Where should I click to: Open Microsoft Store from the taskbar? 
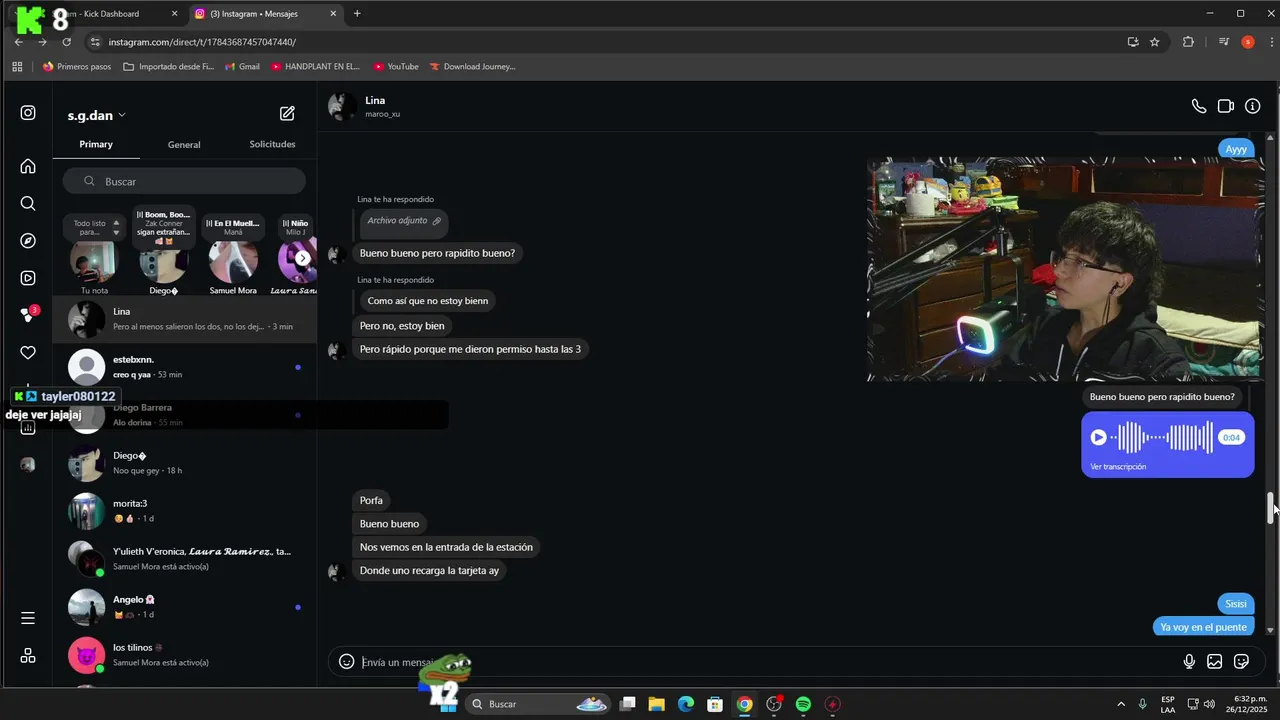[x=715, y=704]
